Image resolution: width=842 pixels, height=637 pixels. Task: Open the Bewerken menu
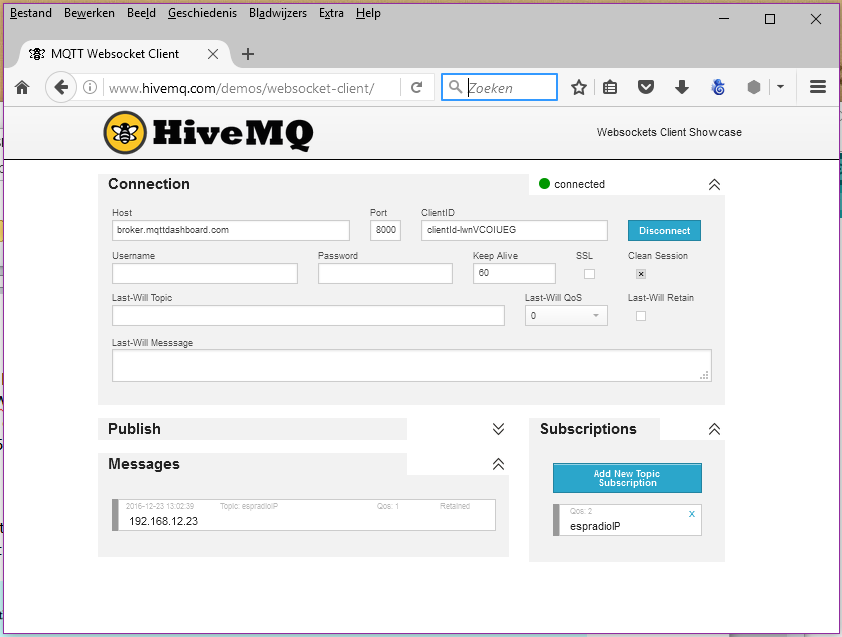pyautogui.click(x=89, y=13)
